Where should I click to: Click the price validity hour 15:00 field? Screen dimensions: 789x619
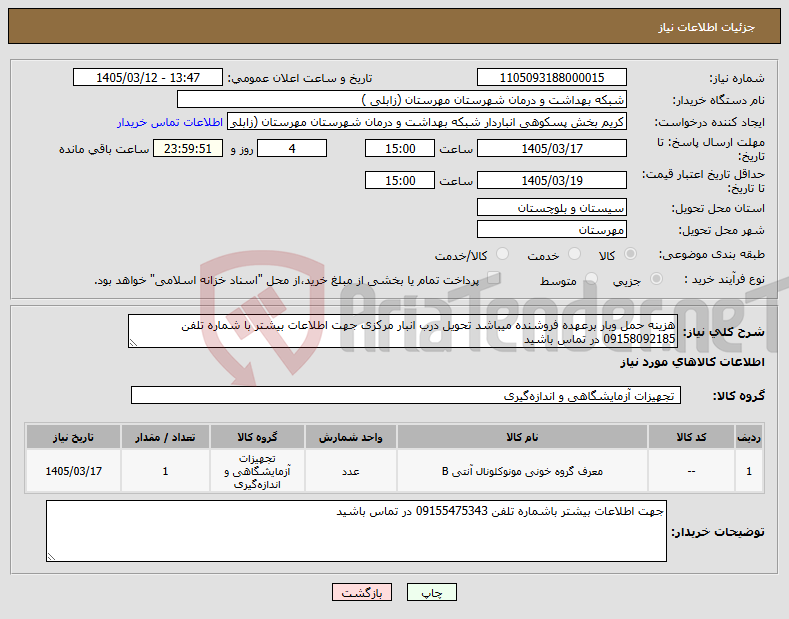[400, 180]
